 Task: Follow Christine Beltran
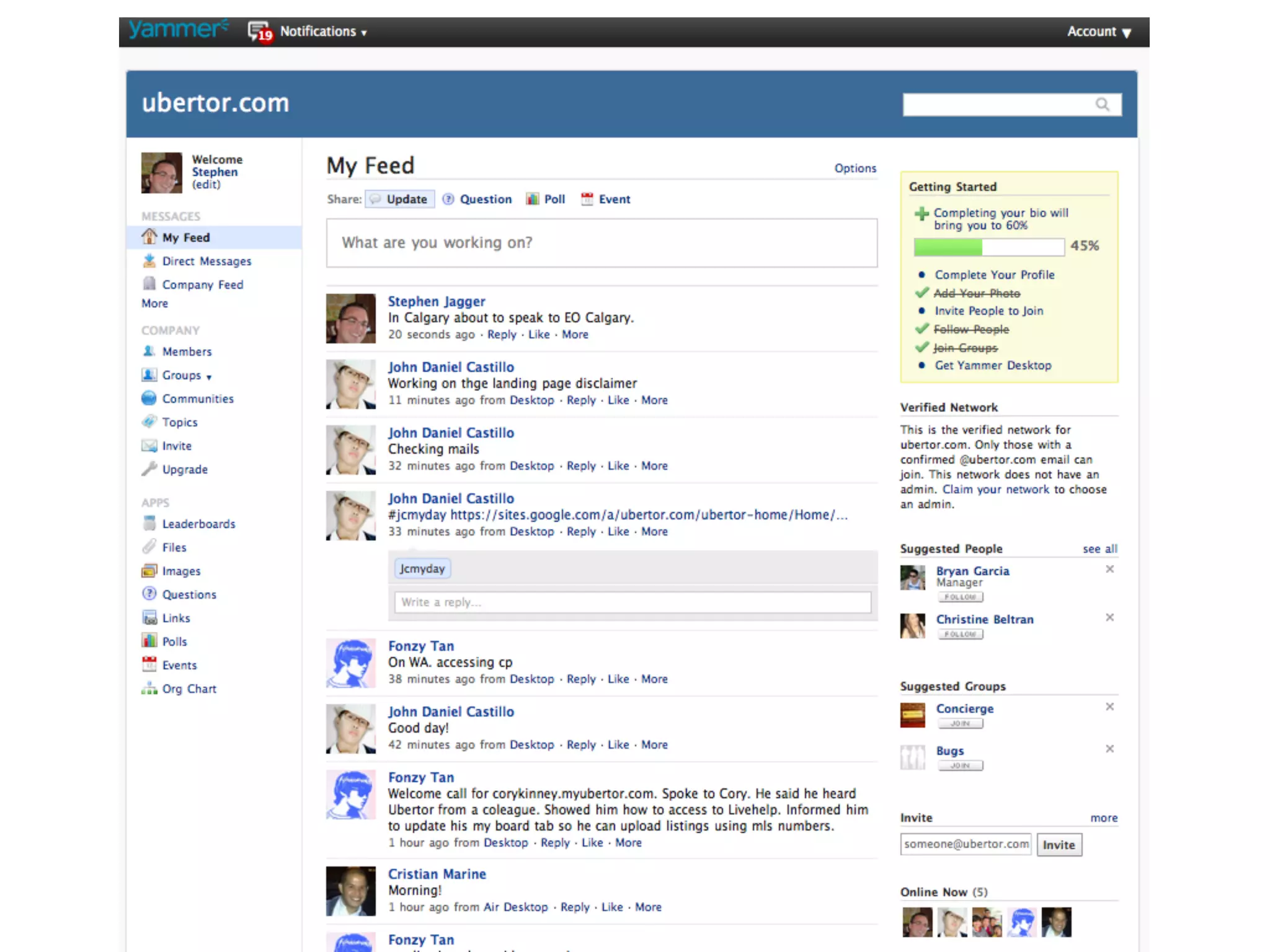click(x=960, y=635)
